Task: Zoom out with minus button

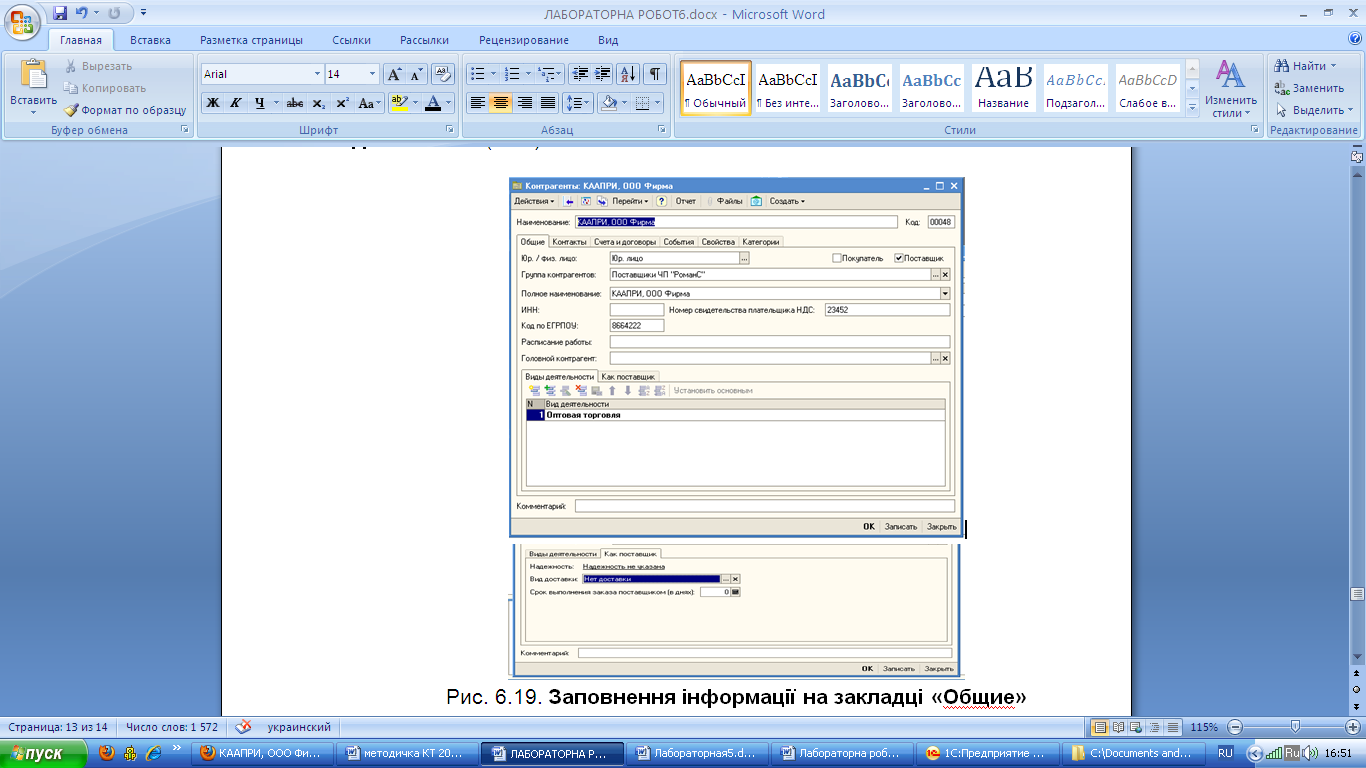Action: tap(1235, 727)
